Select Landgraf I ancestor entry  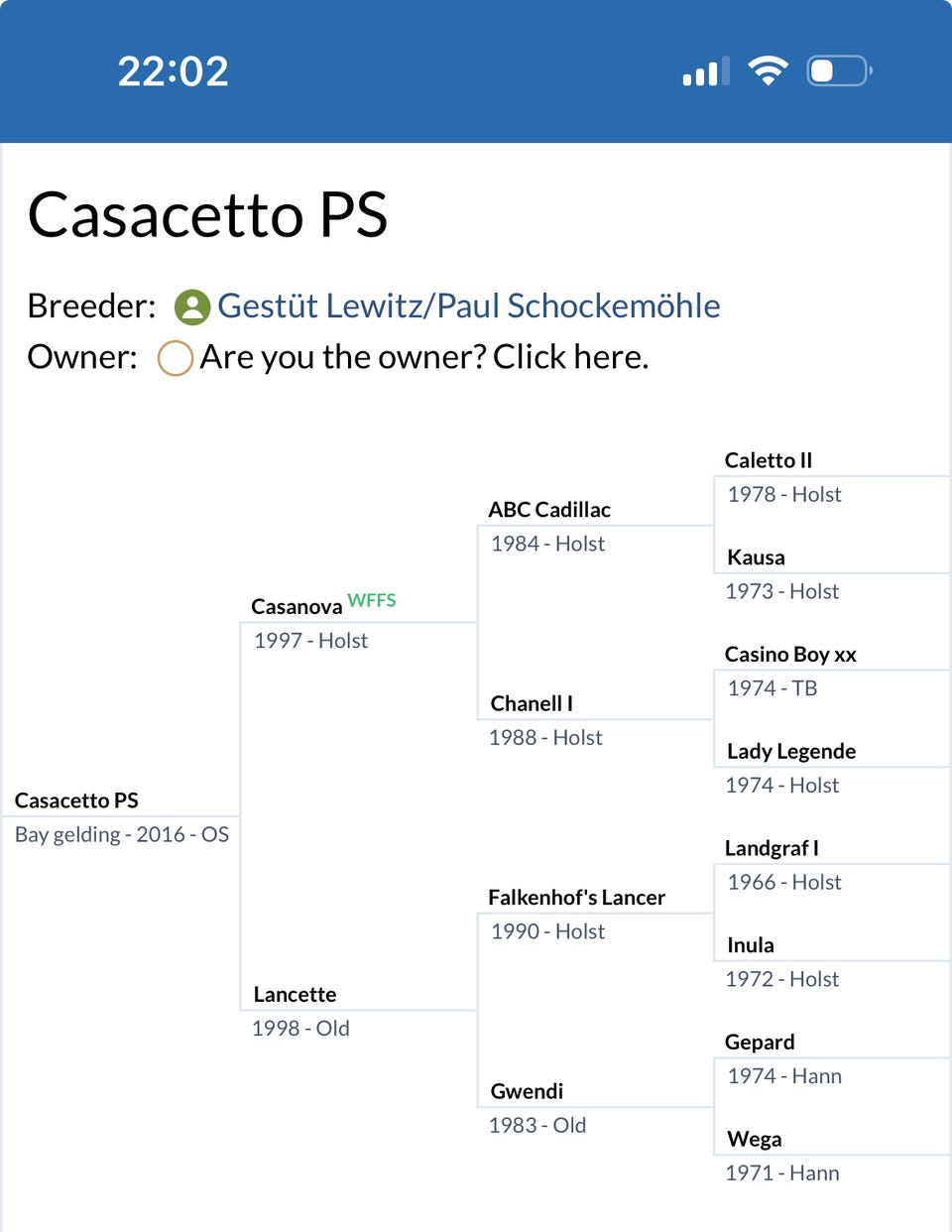coord(772,848)
